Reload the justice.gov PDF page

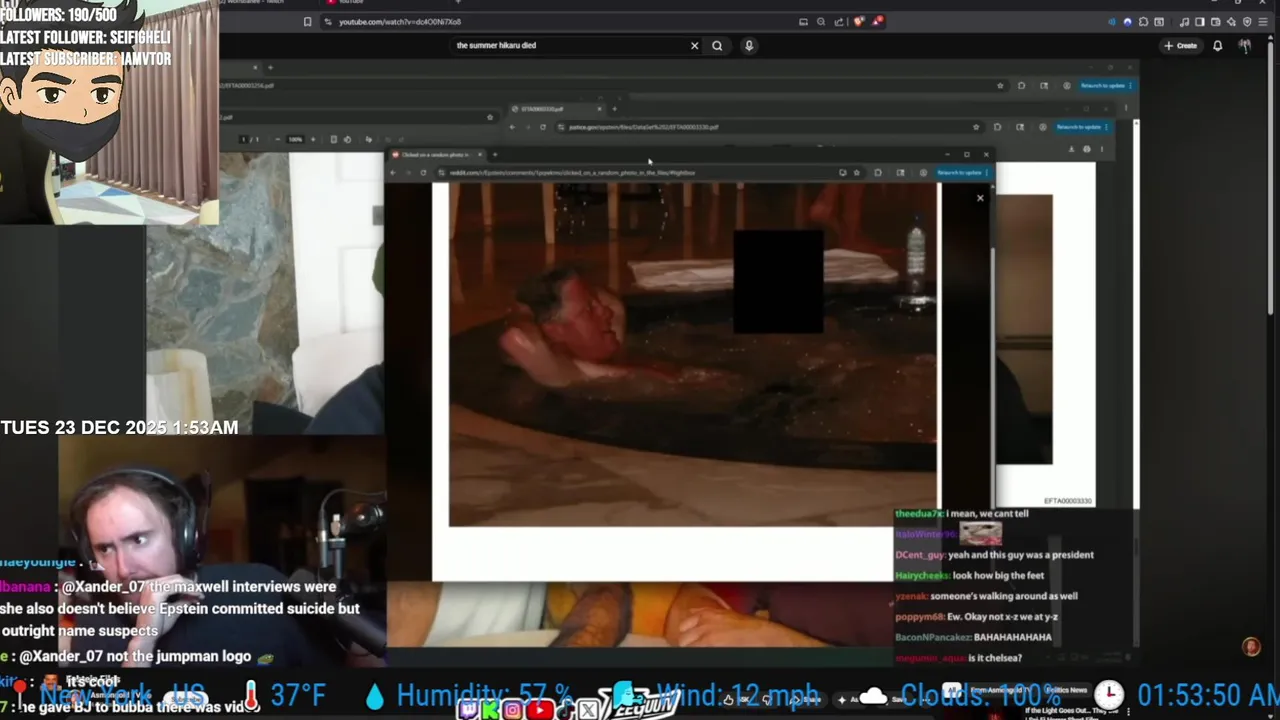543,127
